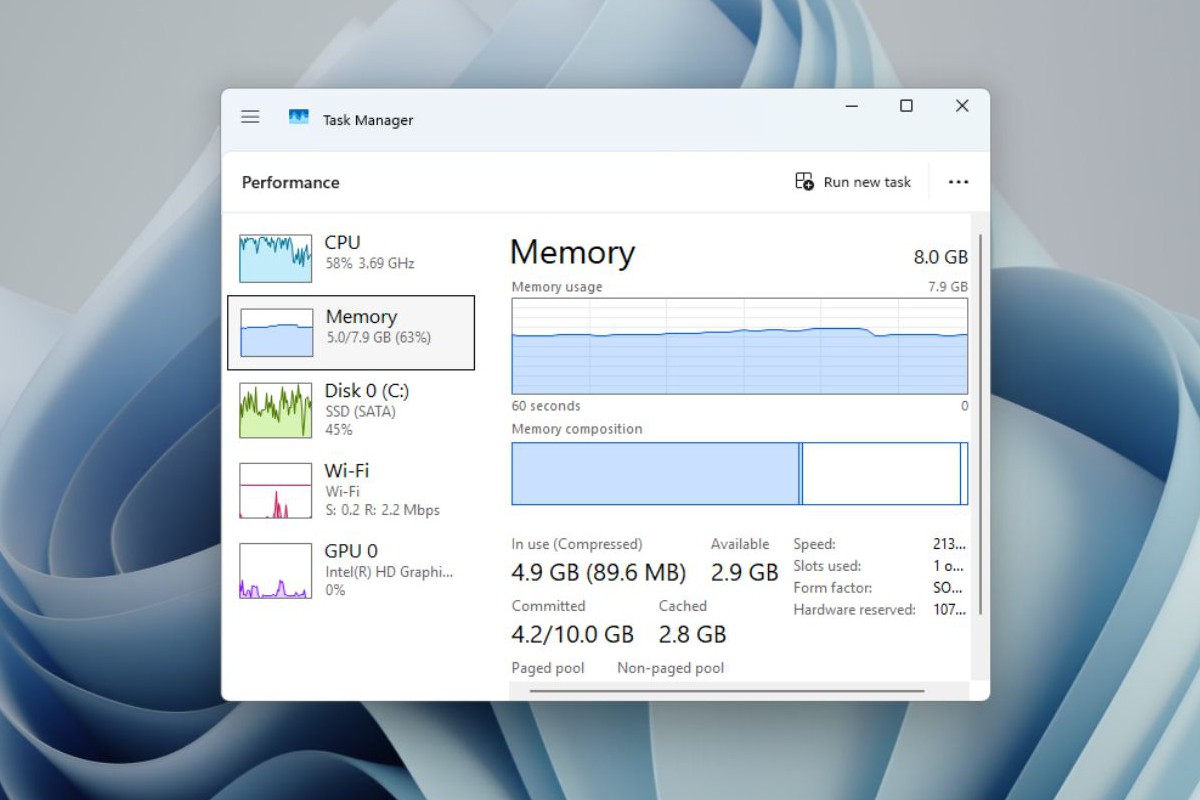The height and width of the screenshot is (800, 1200).
Task: Click the Paged pool label
Action: pyautogui.click(x=548, y=668)
